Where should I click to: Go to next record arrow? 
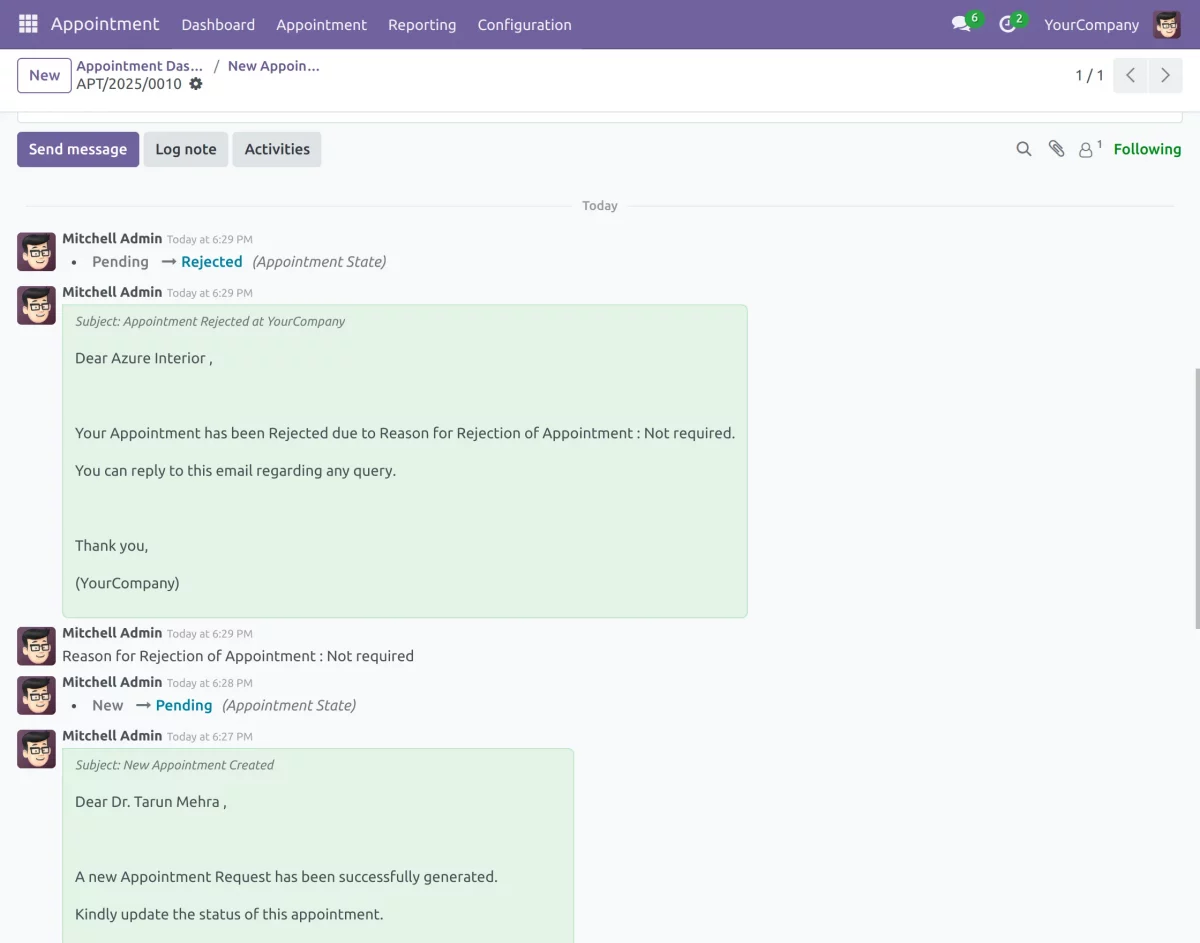pos(1165,75)
